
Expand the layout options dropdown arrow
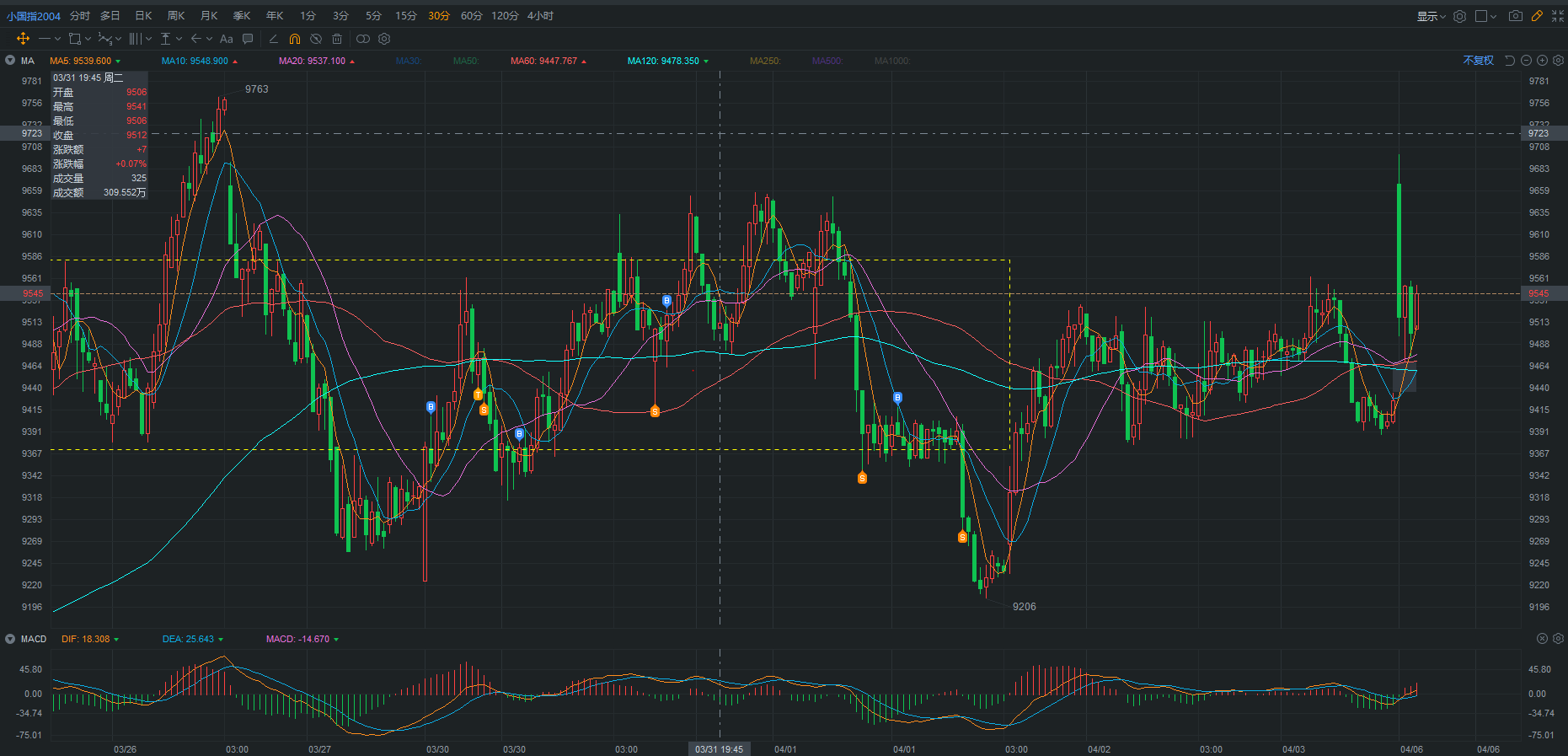pos(1494,16)
